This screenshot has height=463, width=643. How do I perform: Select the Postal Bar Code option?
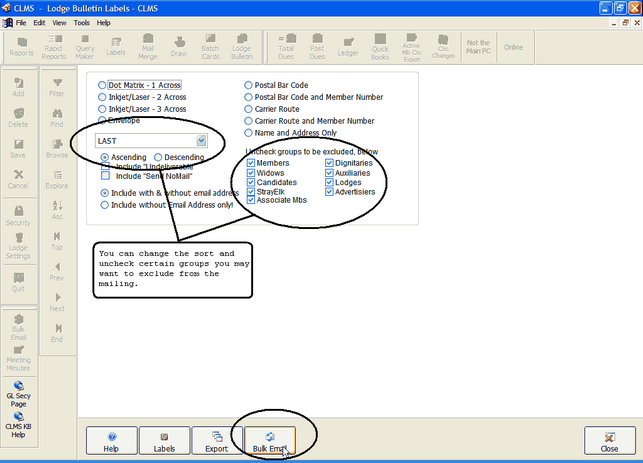point(249,86)
